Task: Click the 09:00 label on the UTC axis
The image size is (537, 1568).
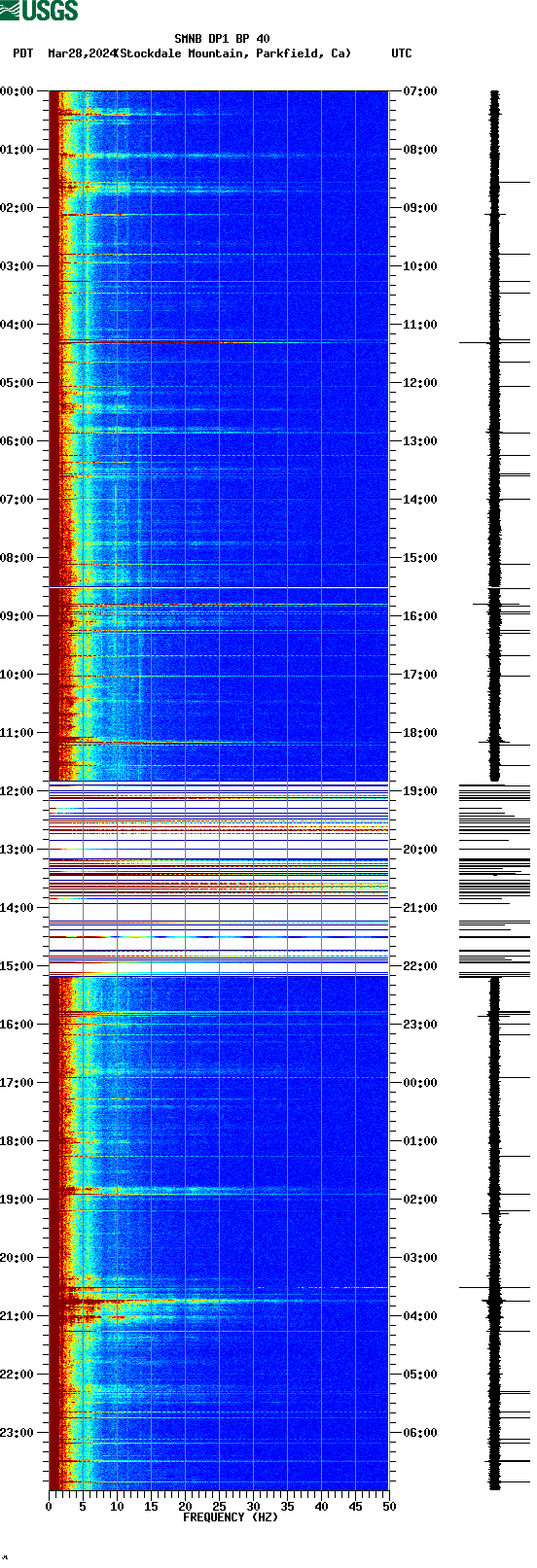Action: pos(420,208)
